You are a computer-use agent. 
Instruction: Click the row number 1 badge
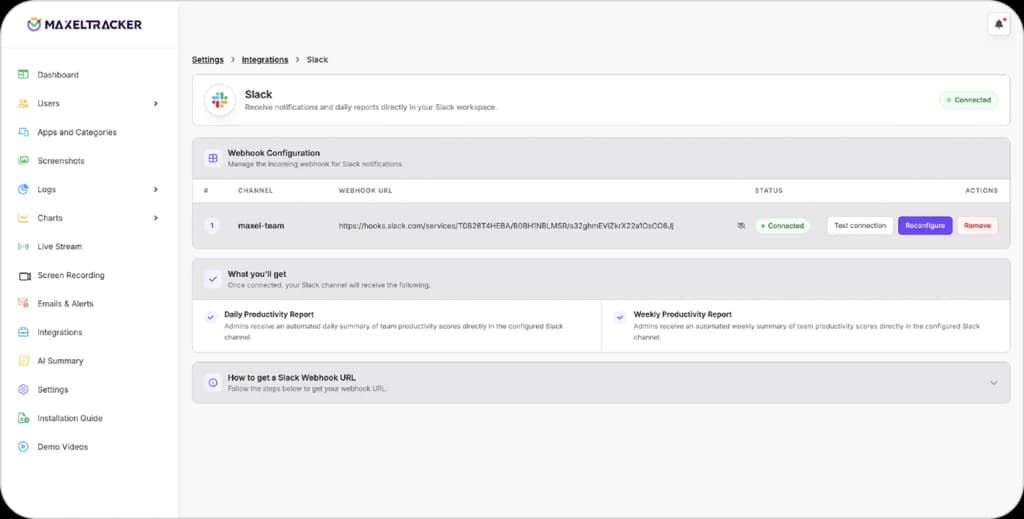[212, 226]
